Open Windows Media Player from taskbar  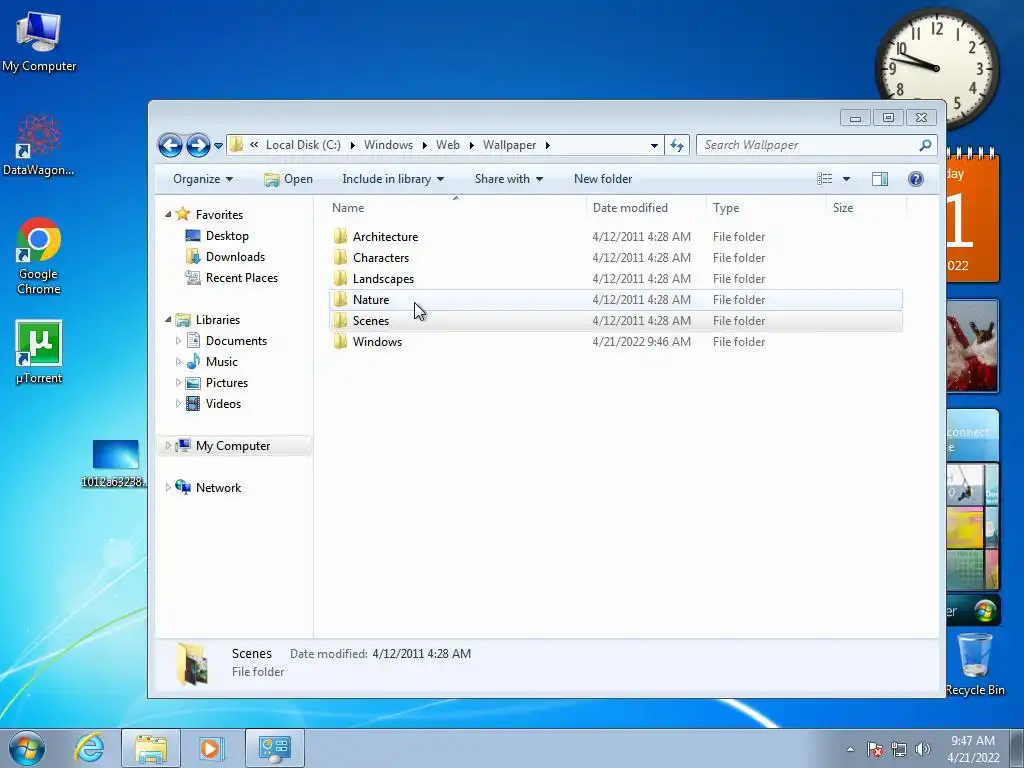pos(210,748)
